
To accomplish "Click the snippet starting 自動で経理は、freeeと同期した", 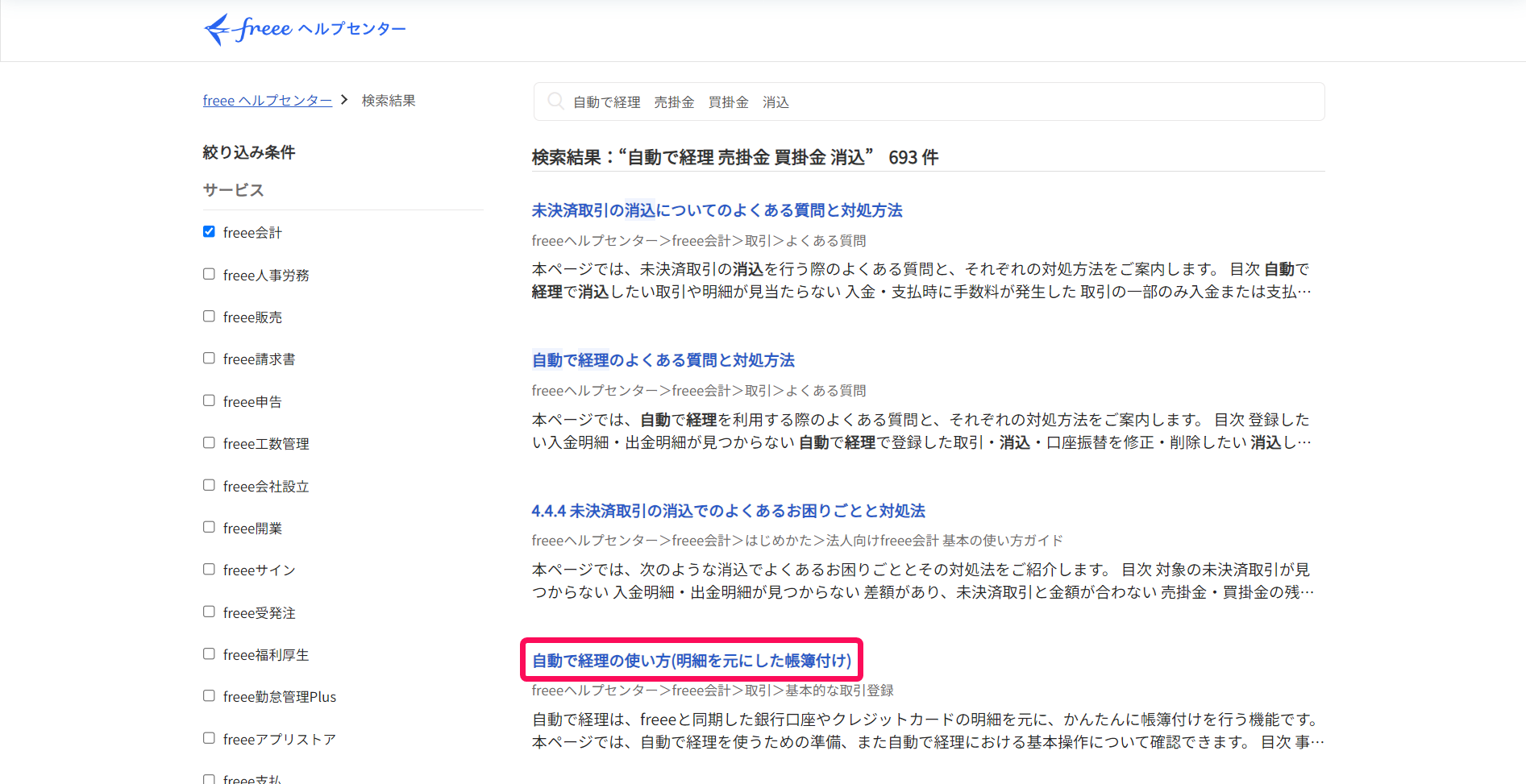I will (928, 731).
